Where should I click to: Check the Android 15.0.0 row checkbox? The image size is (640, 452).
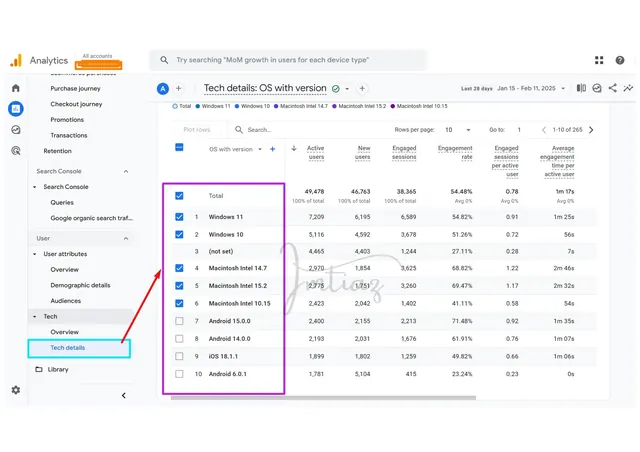click(x=179, y=321)
